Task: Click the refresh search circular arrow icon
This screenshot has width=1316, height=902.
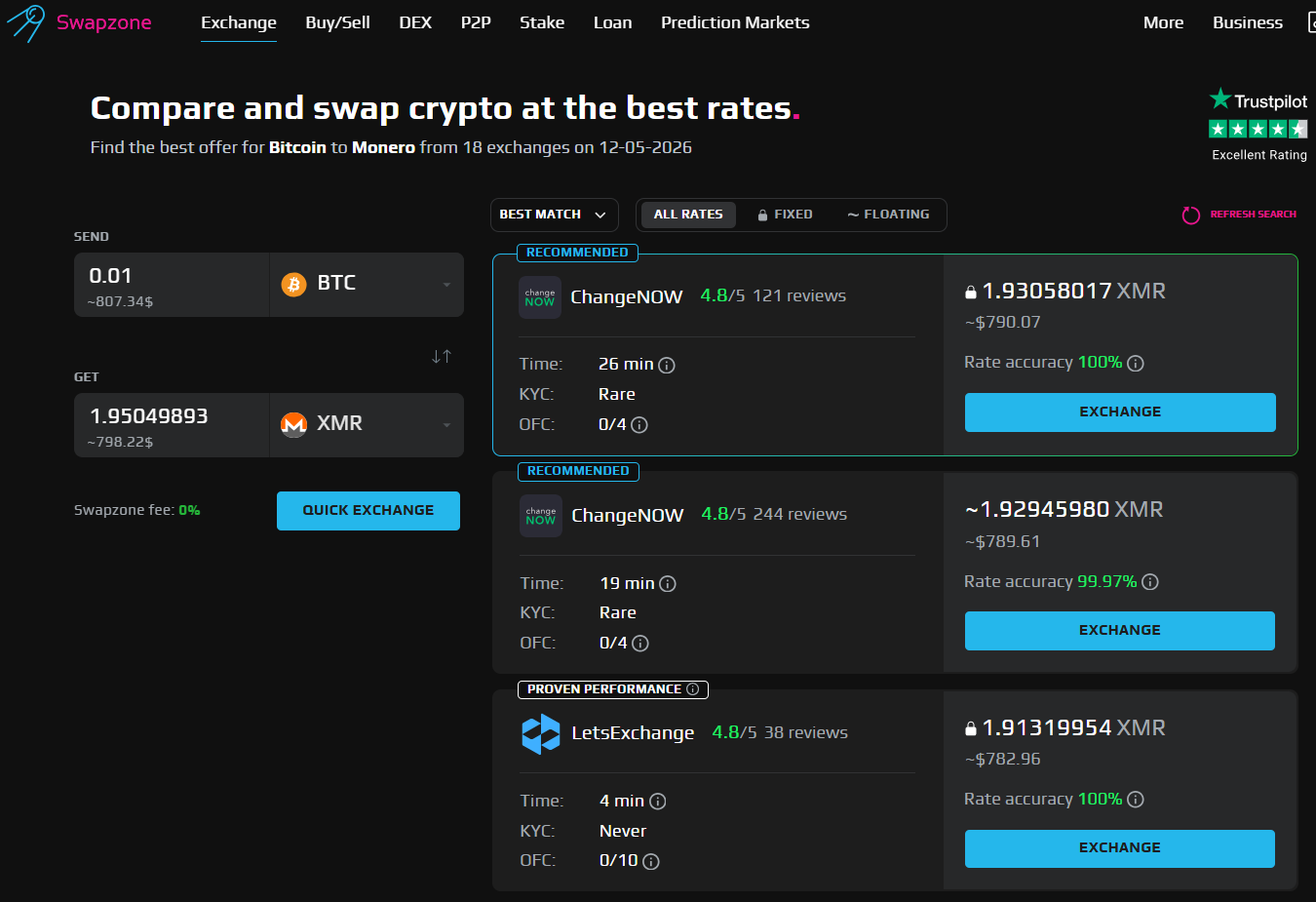Action: click(x=1191, y=215)
